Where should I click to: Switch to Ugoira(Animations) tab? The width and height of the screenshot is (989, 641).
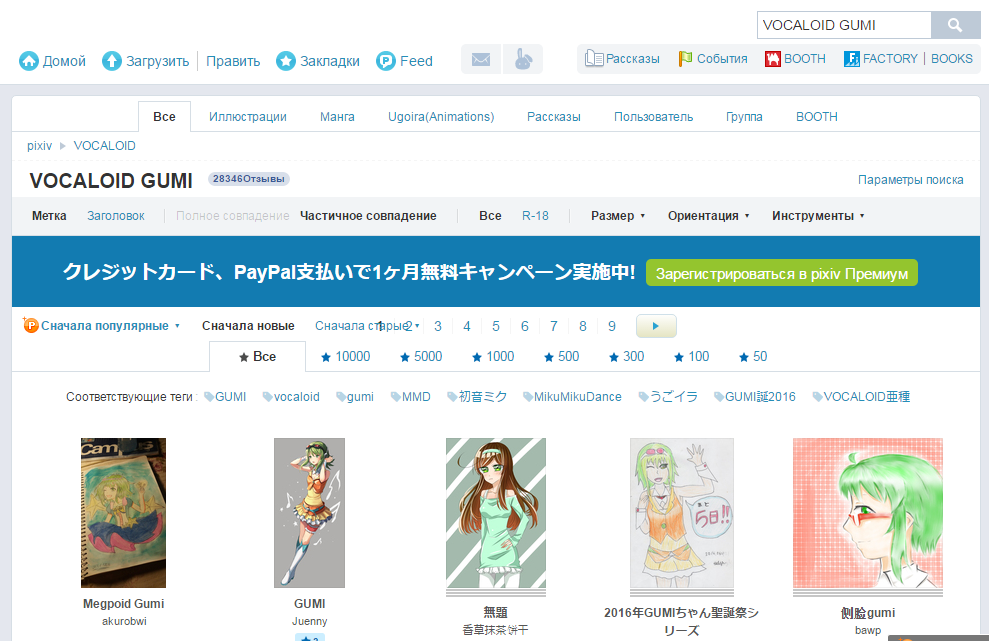point(441,117)
